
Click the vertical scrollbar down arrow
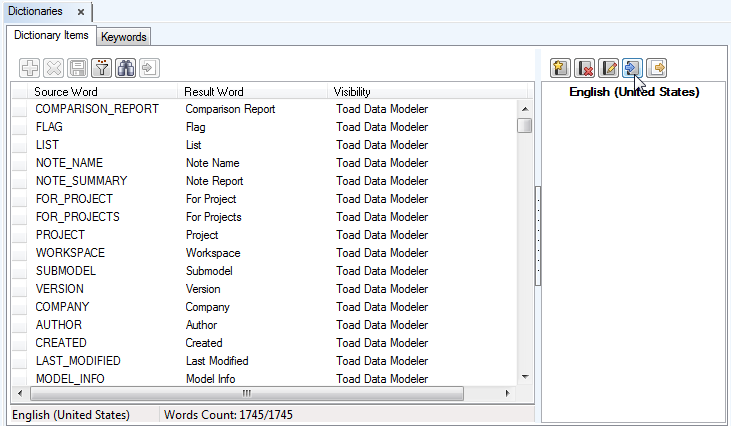(x=524, y=376)
